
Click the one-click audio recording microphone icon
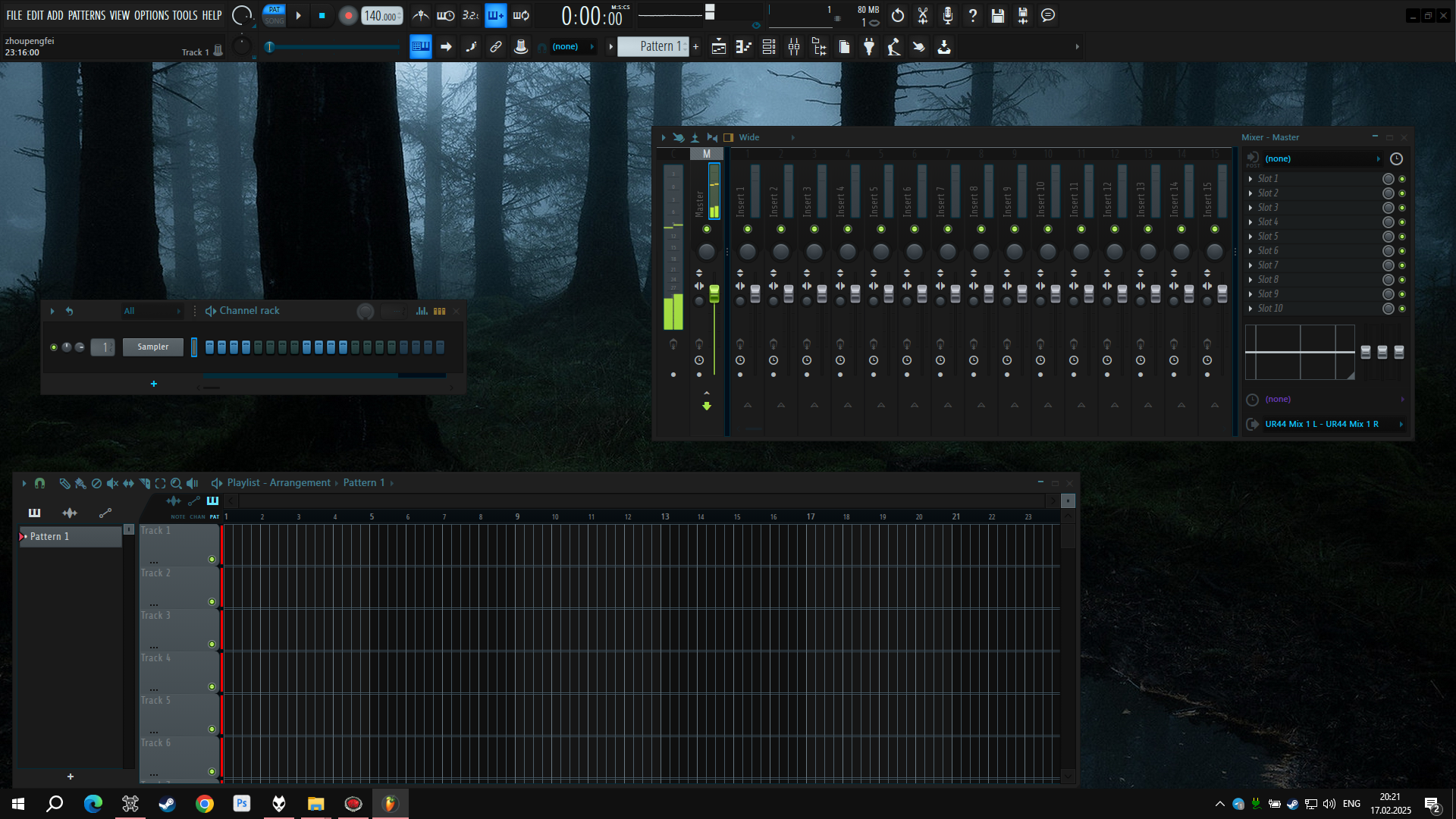[948, 15]
